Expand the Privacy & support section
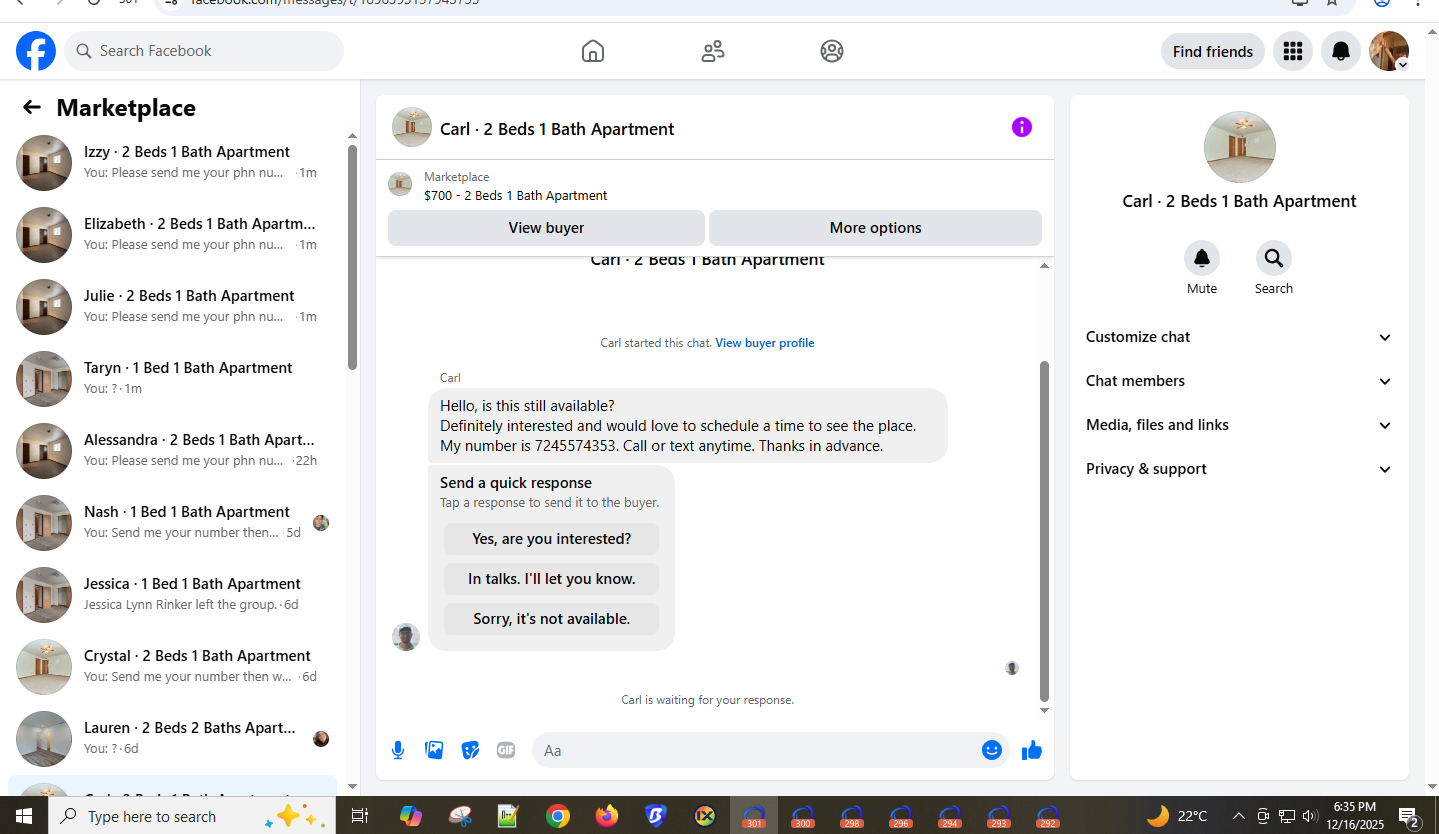Viewport: 1439px width, 834px height. pos(1239,469)
